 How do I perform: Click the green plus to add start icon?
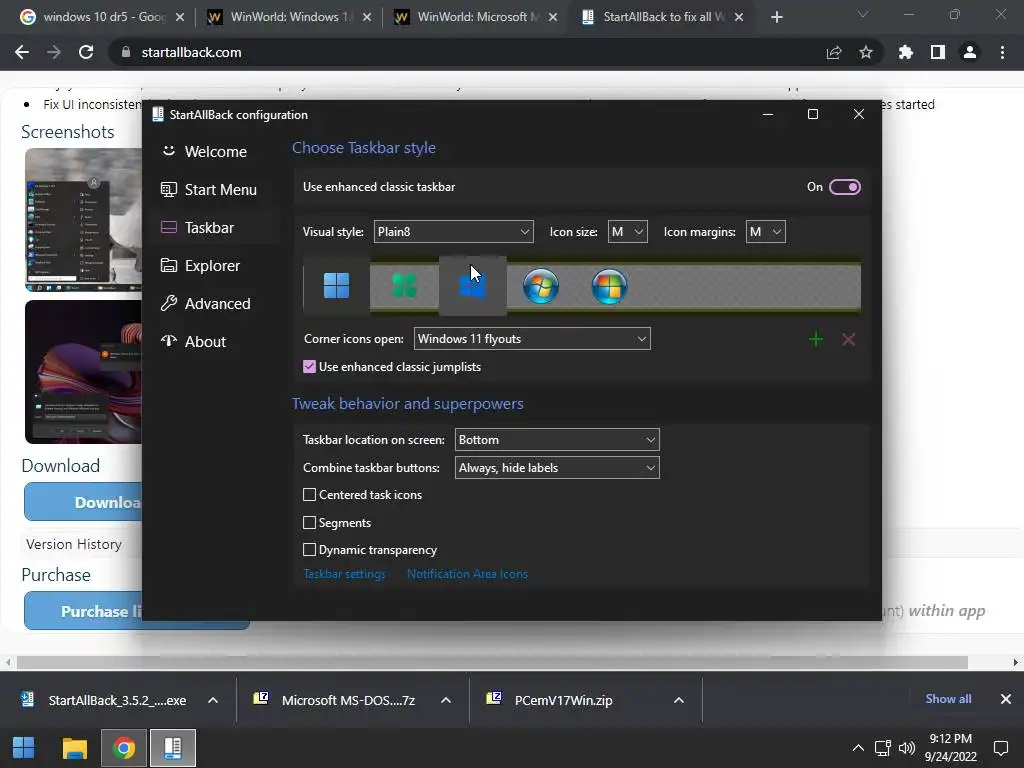pyautogui.click(x=816, y=339)
